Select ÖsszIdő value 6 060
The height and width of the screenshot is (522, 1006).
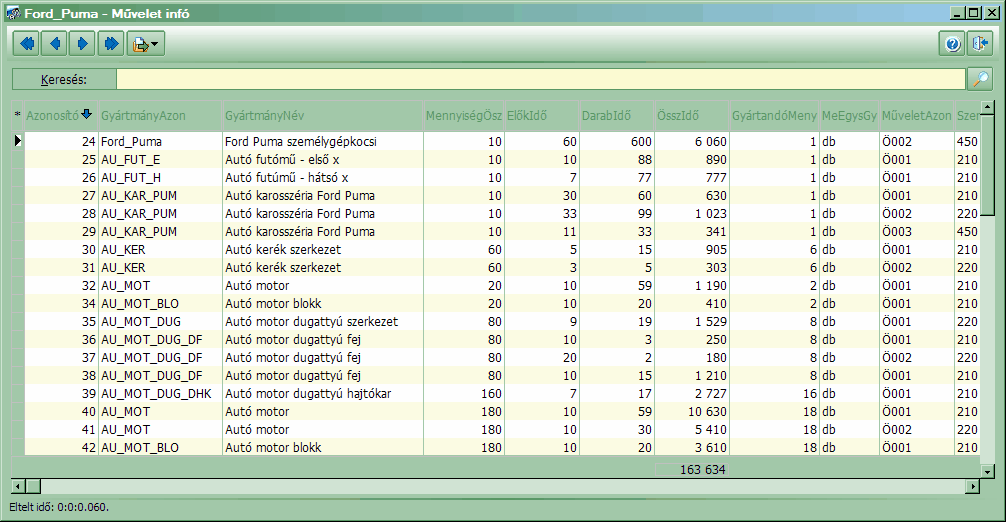pyautogui.click(x=692, y=141)
